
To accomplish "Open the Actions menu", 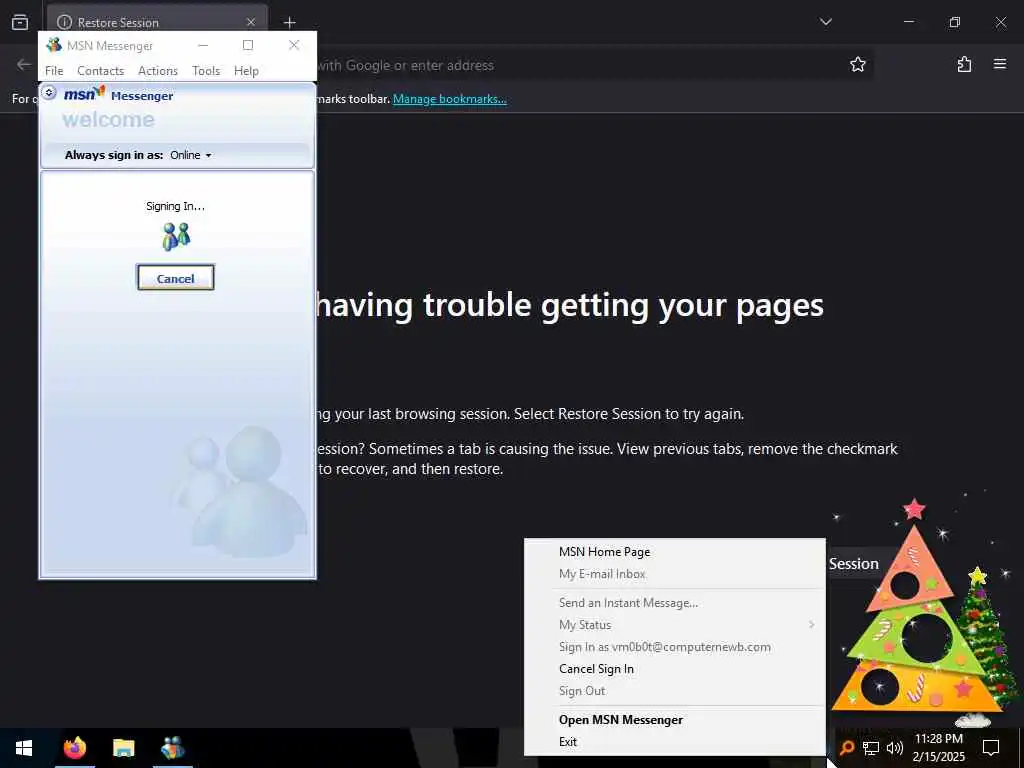I will click(158, 71).
